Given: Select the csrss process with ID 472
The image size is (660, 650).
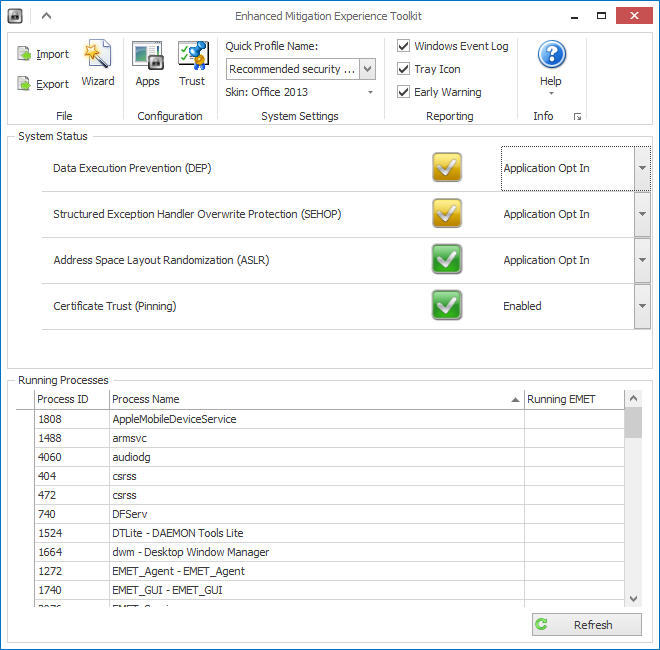Looking at the screenshot, I should (329, 495).
